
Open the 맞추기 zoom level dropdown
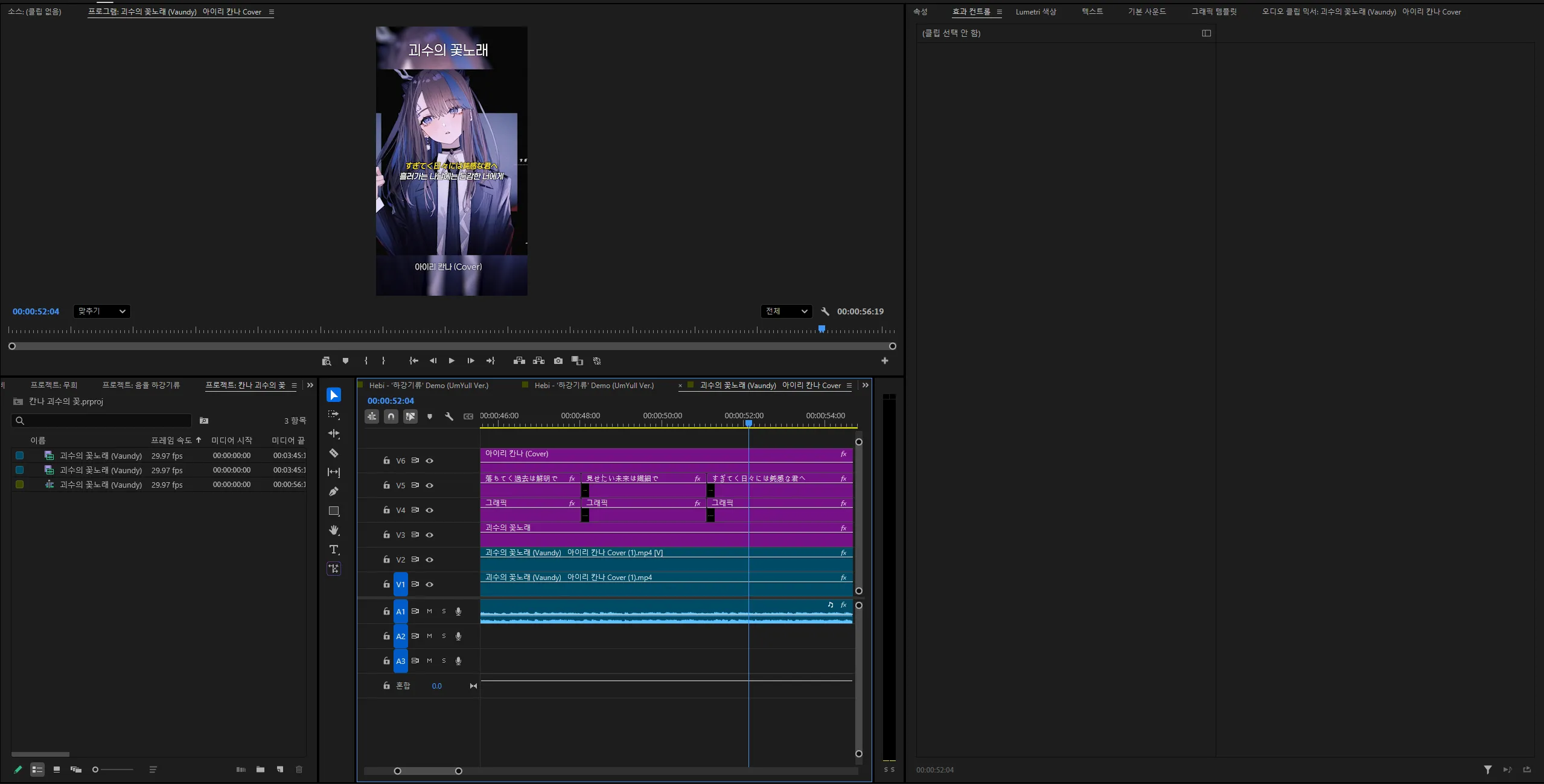point(102,311)
